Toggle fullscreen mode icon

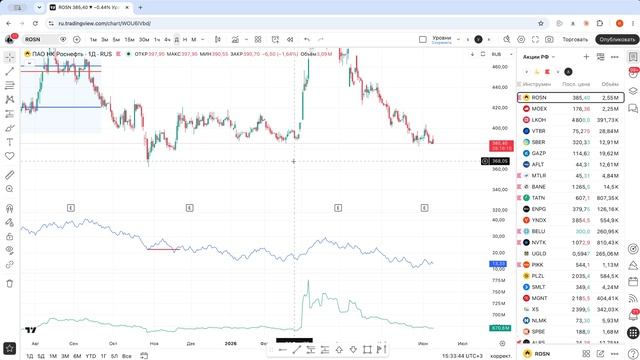(x=535, y=40)
